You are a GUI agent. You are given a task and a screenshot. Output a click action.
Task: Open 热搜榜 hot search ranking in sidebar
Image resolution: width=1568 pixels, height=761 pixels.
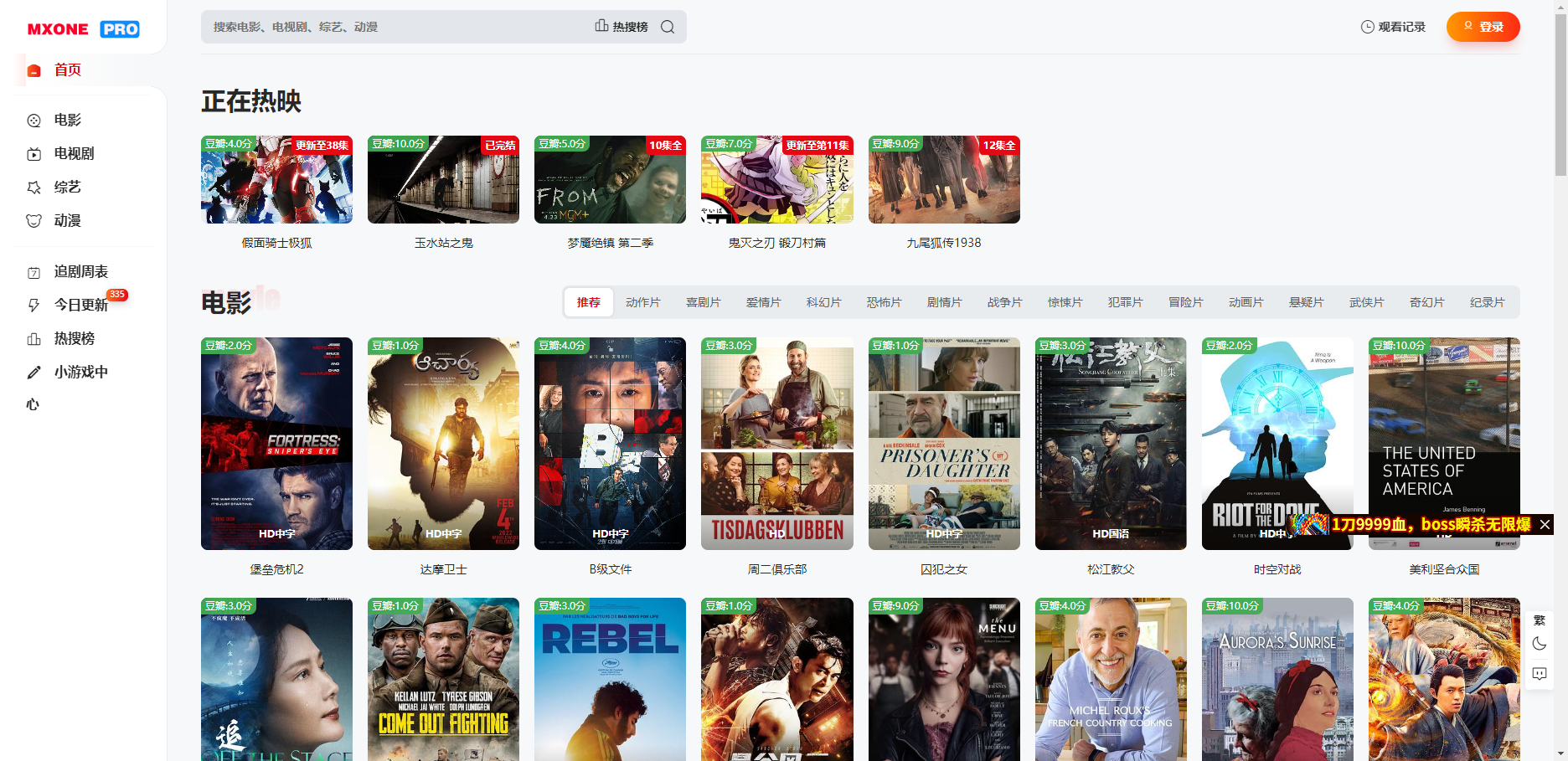pyautogui.click(x=75, y=339)
